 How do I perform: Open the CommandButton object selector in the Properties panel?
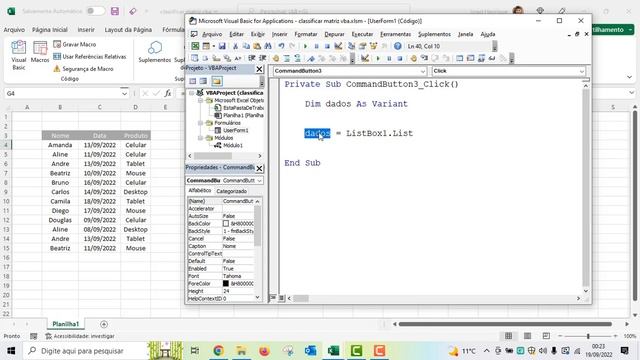tap(260, 180)
